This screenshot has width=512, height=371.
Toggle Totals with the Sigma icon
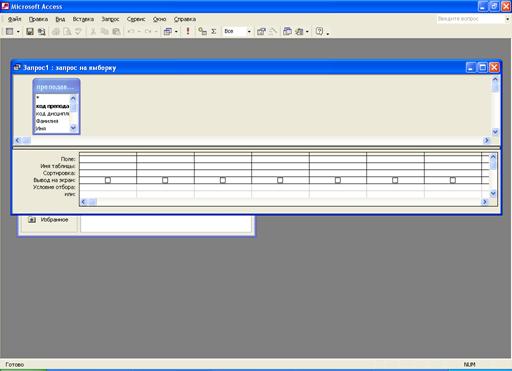[214, 31]
